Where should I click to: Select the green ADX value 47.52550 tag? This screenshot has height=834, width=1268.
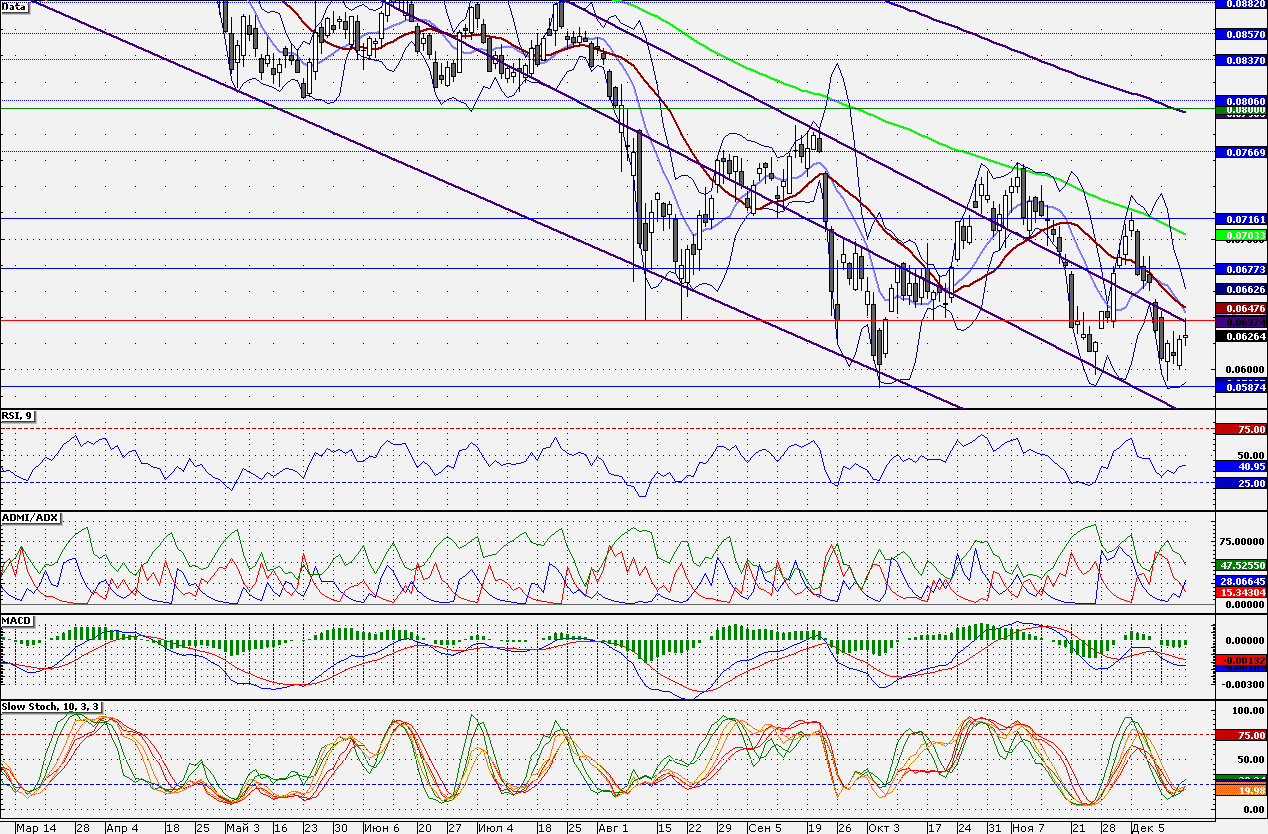click(1241, 565)
